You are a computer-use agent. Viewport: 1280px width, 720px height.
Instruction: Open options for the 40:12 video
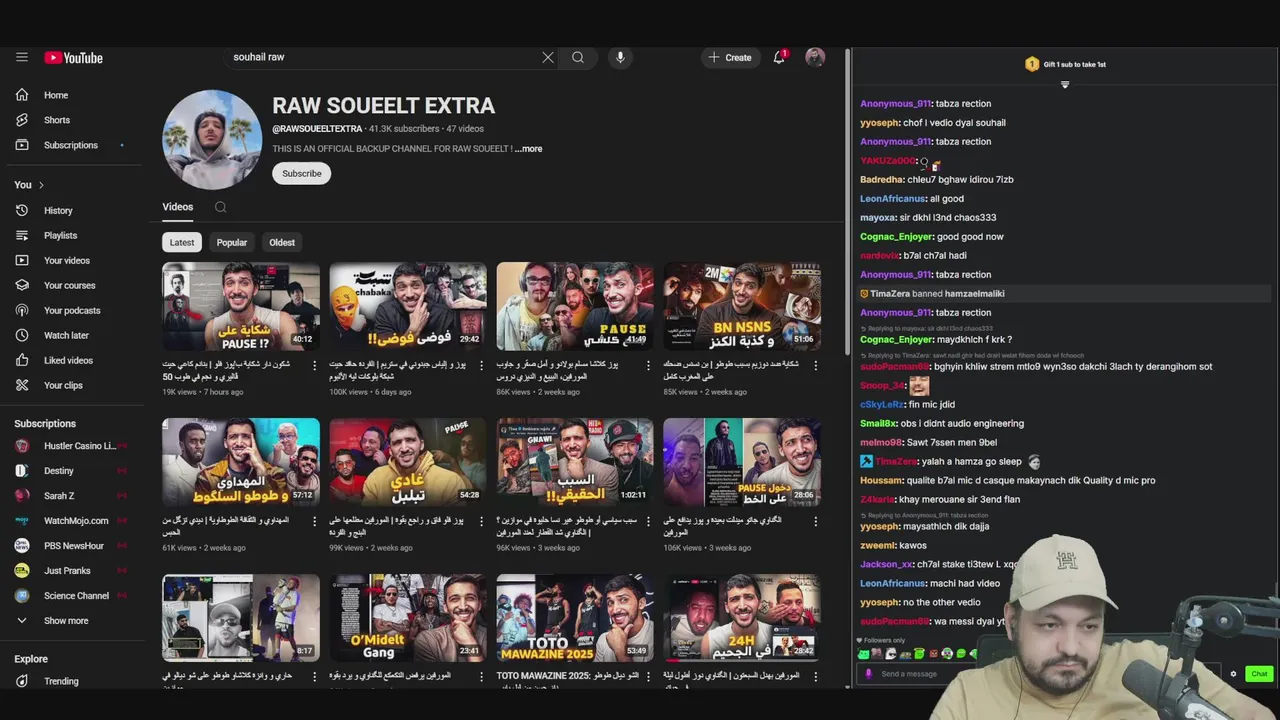click(314, 365)
